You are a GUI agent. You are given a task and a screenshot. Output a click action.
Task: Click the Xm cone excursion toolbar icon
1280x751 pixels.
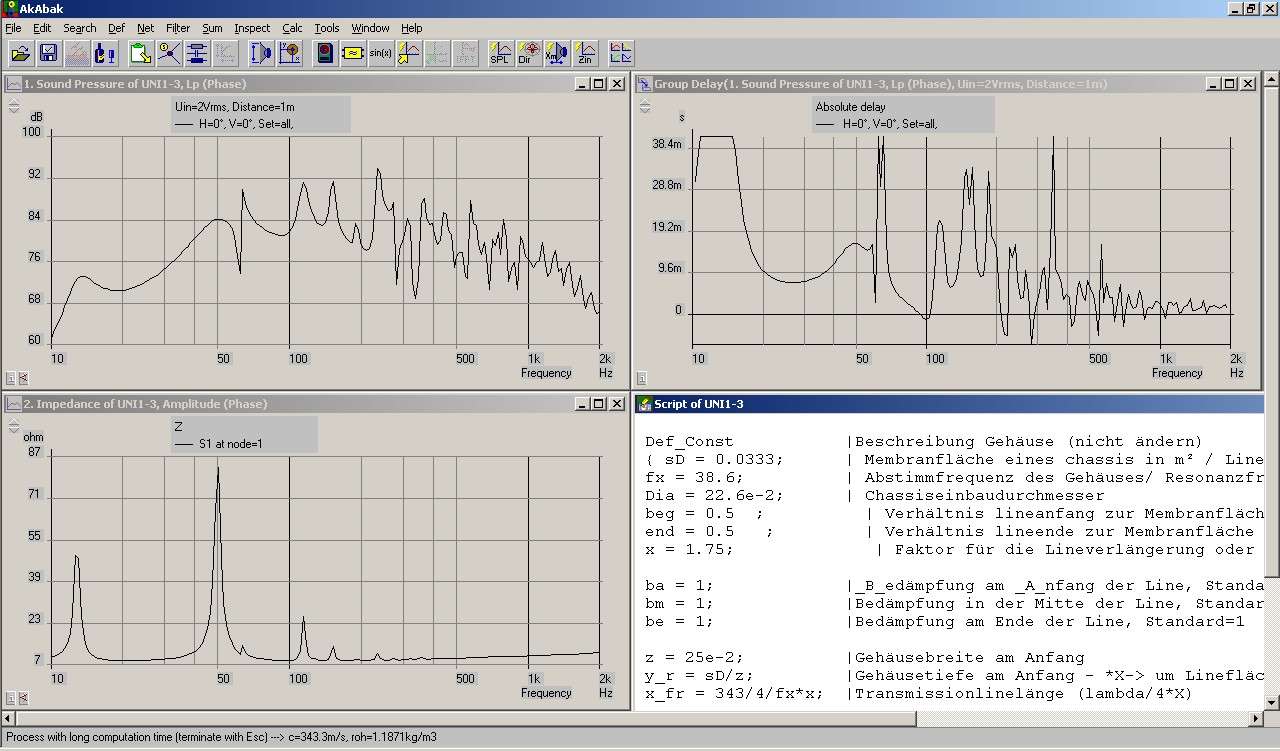[556, 54]
